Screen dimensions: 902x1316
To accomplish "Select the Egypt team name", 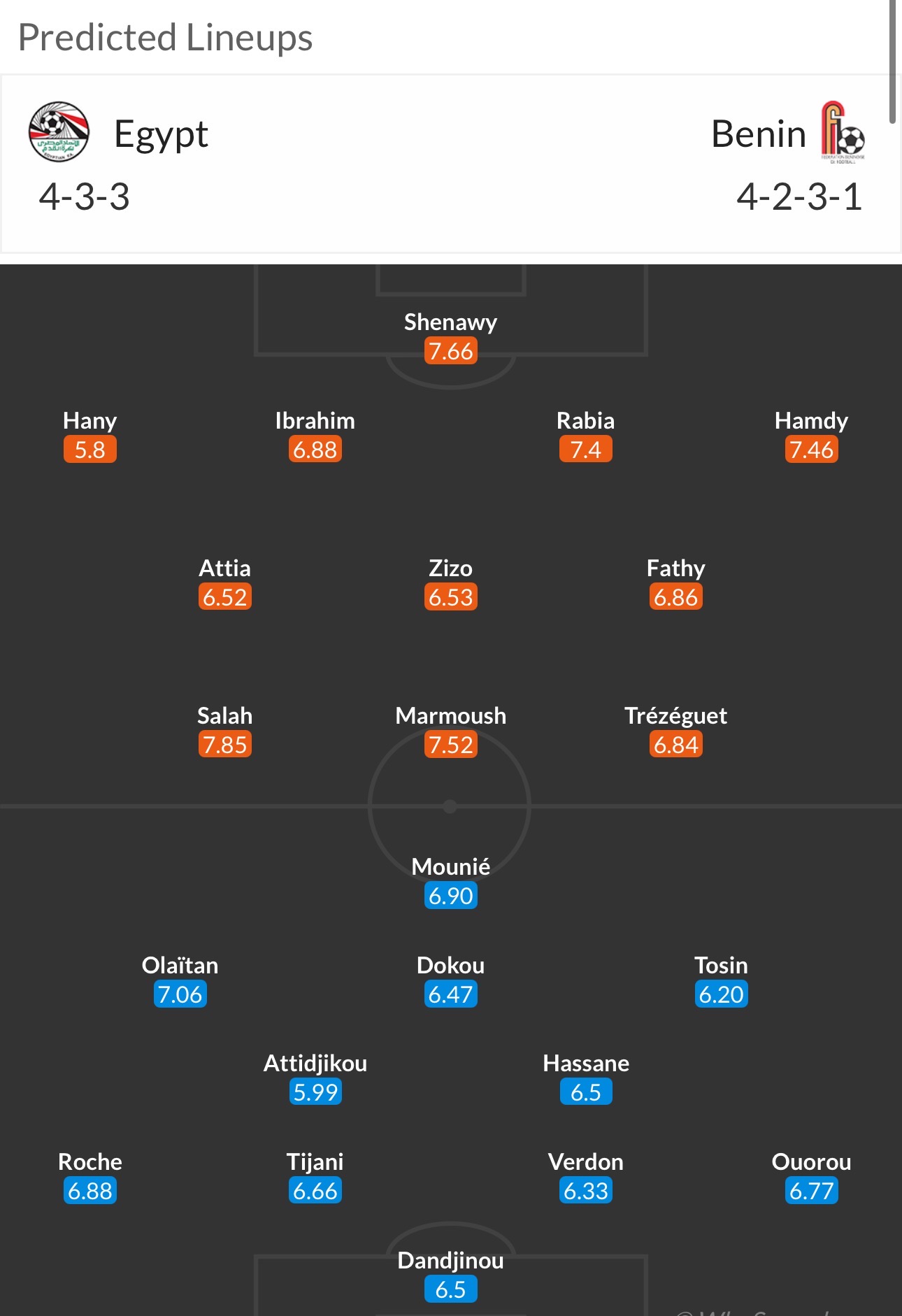I will 161,134.
